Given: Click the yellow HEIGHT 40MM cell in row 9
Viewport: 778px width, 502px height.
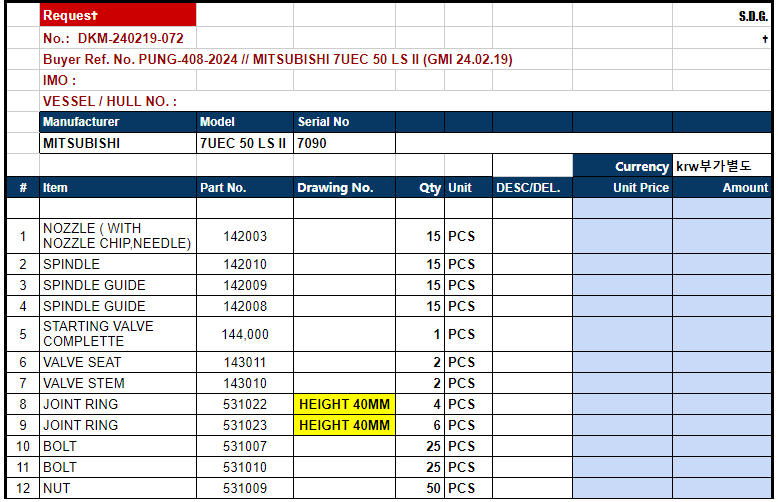Looking at the screenshot, I should click(x=344, y=425).
